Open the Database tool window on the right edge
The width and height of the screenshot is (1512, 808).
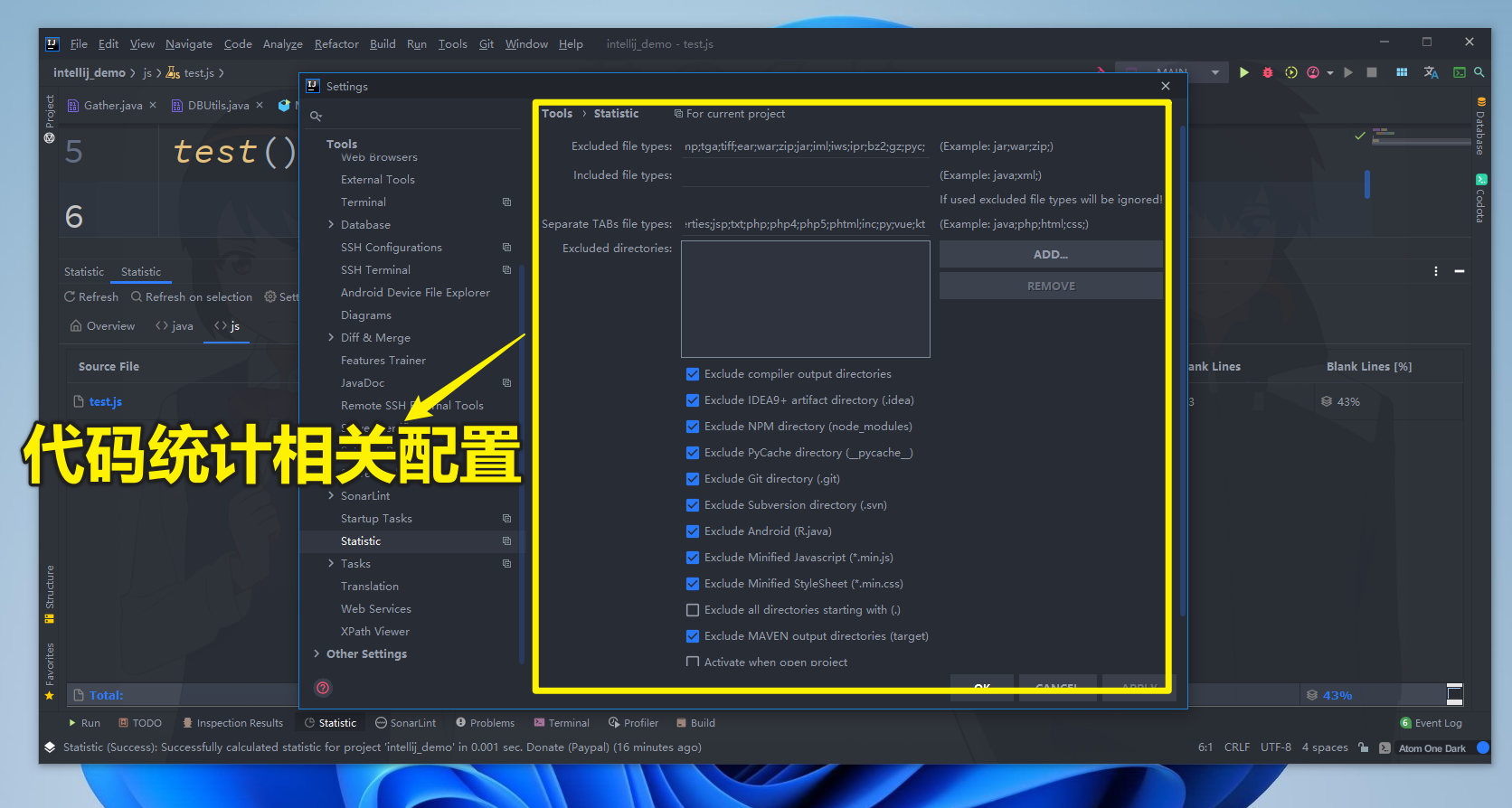1480,126
